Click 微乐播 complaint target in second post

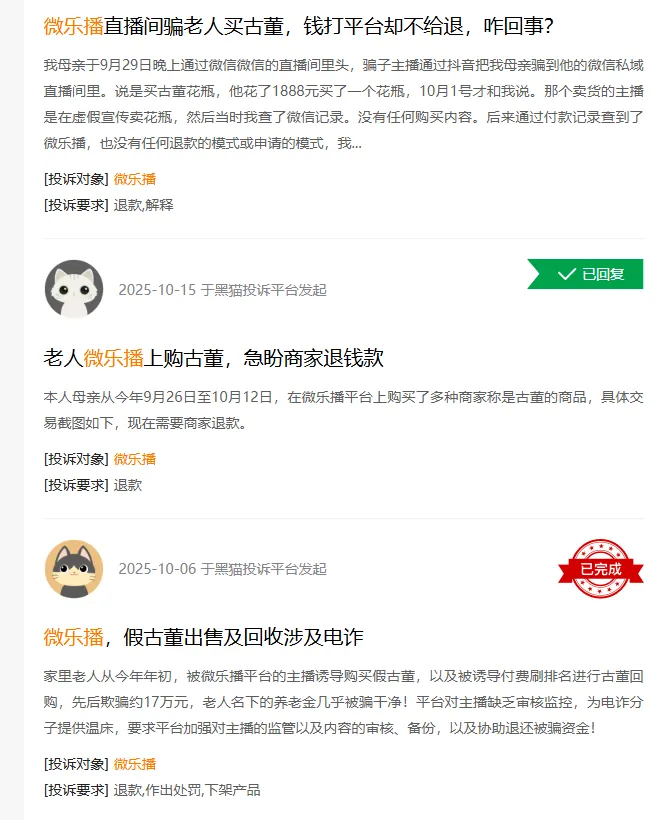pos(135,459)
